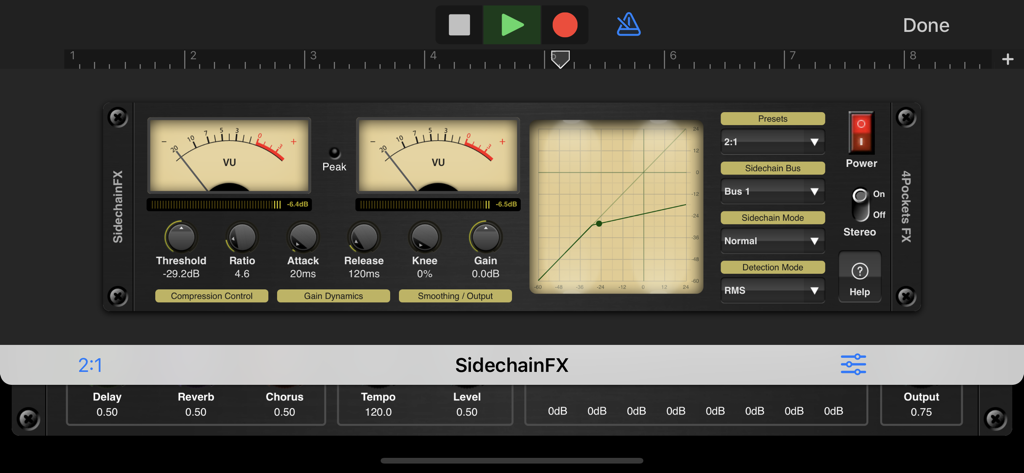Open plugin Help with the question mark button
1024x473 pixels.
859,277
